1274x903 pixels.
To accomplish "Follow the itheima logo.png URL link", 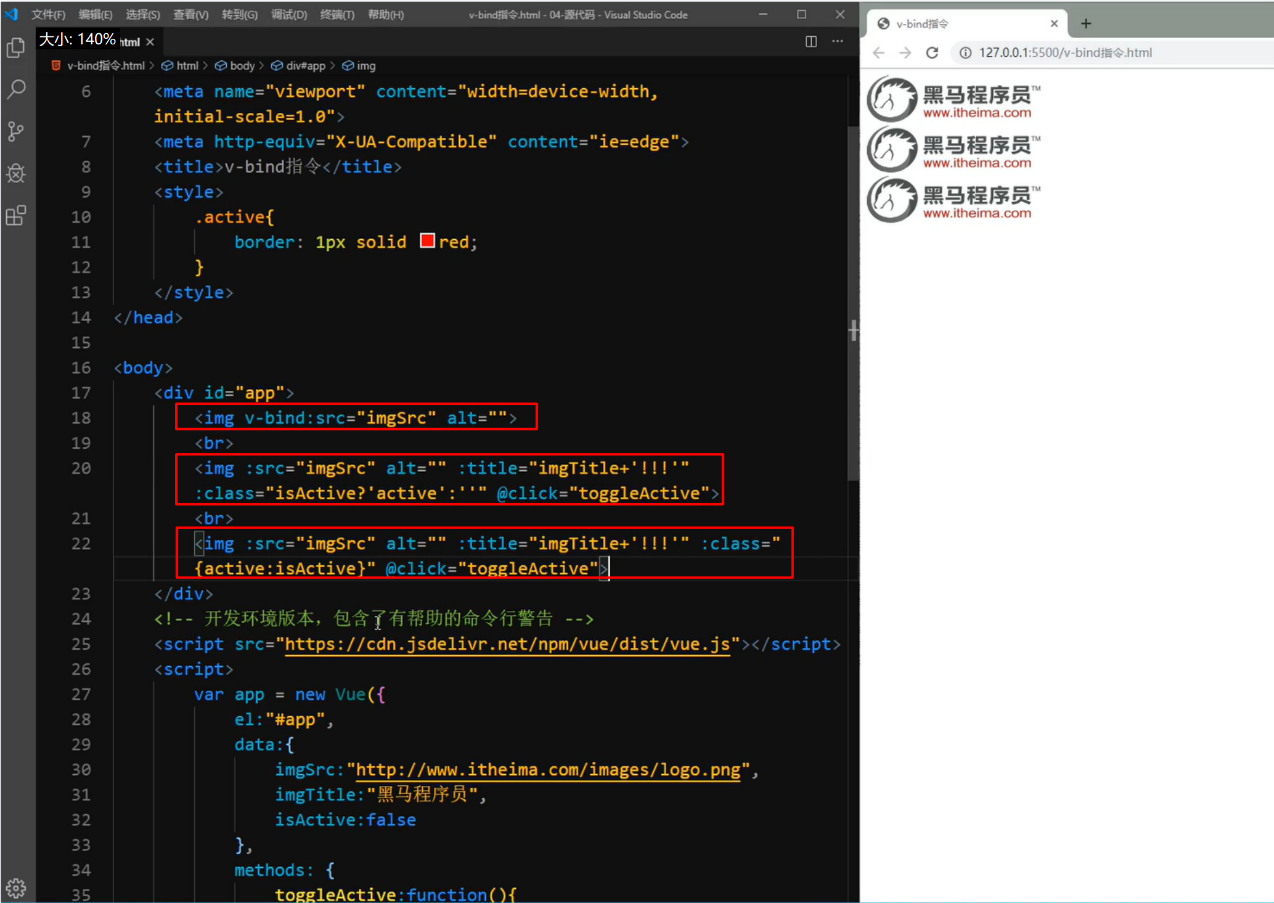I will tap(548, 770).
